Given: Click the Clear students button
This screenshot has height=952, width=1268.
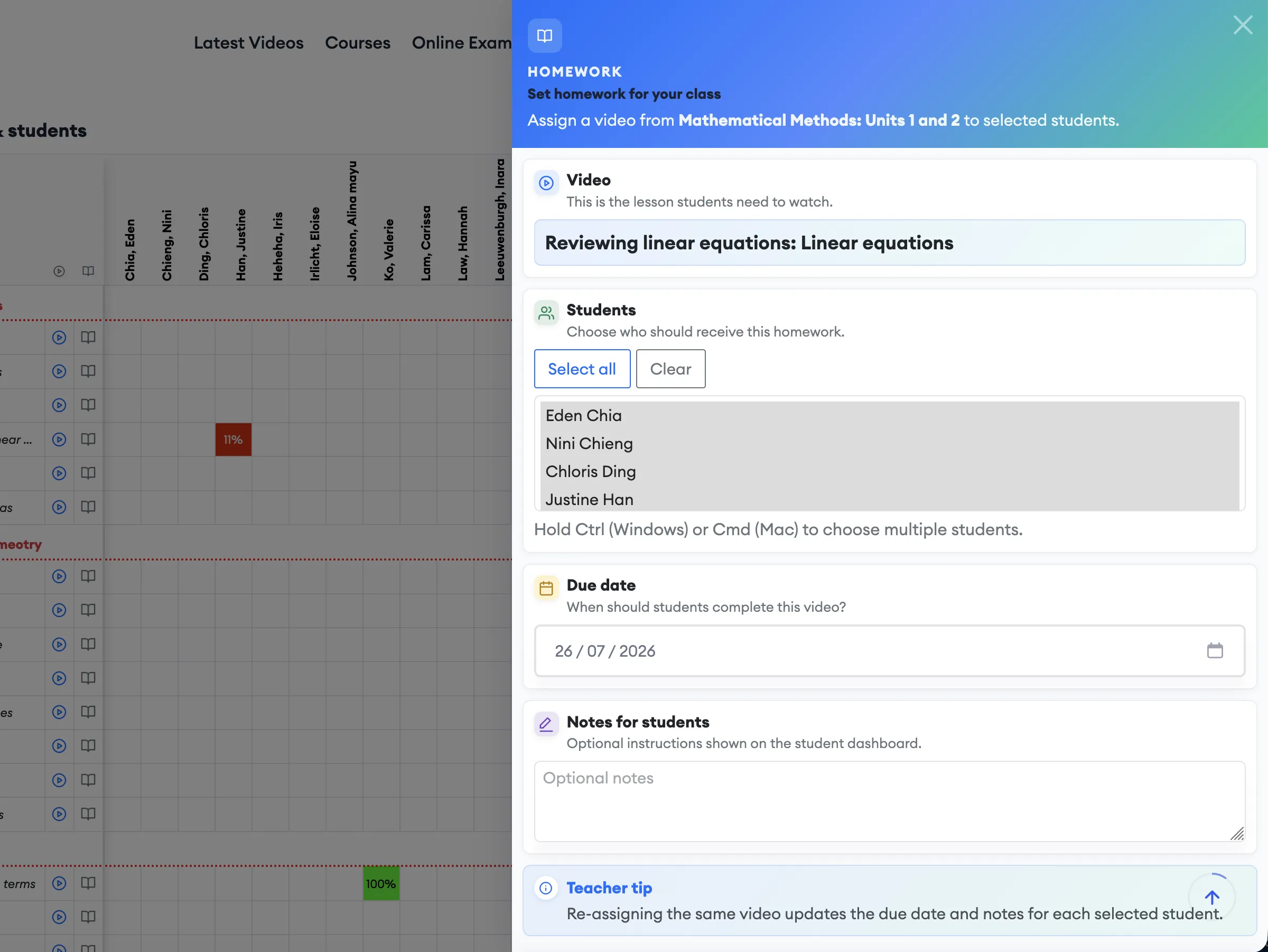Looking at the screenshot, I should [670, 369].
